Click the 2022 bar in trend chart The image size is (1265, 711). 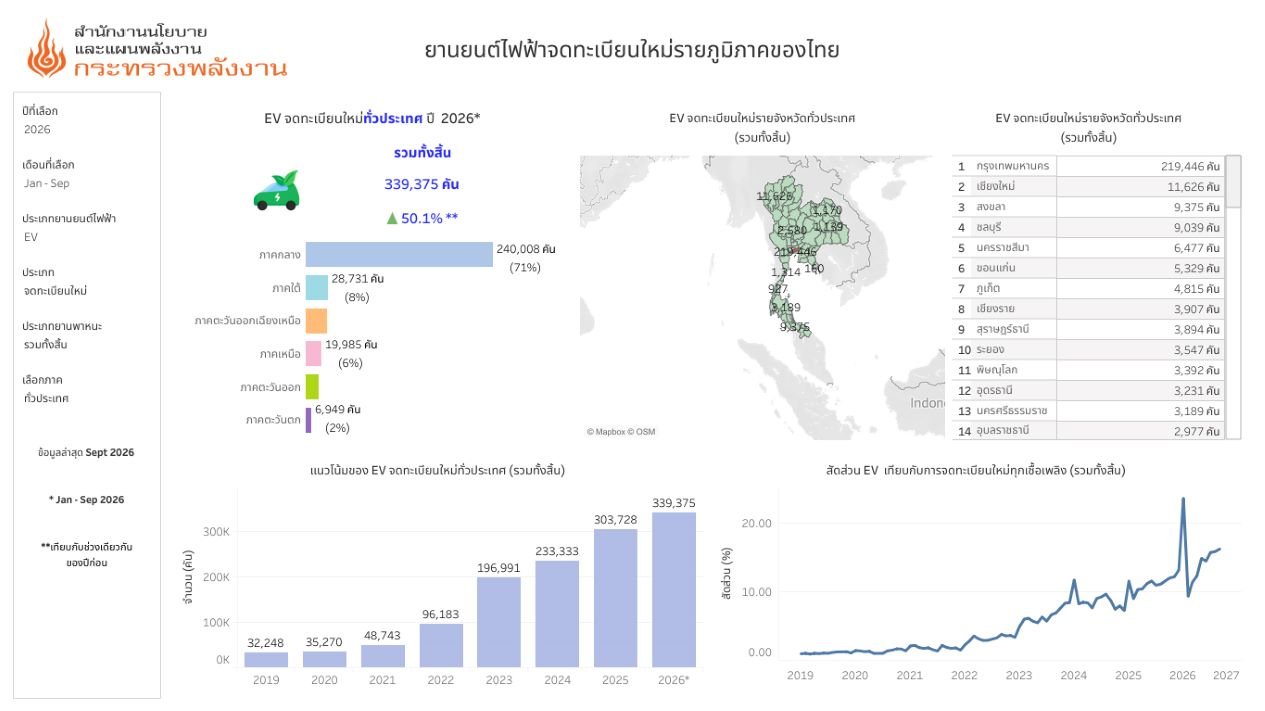441,645
